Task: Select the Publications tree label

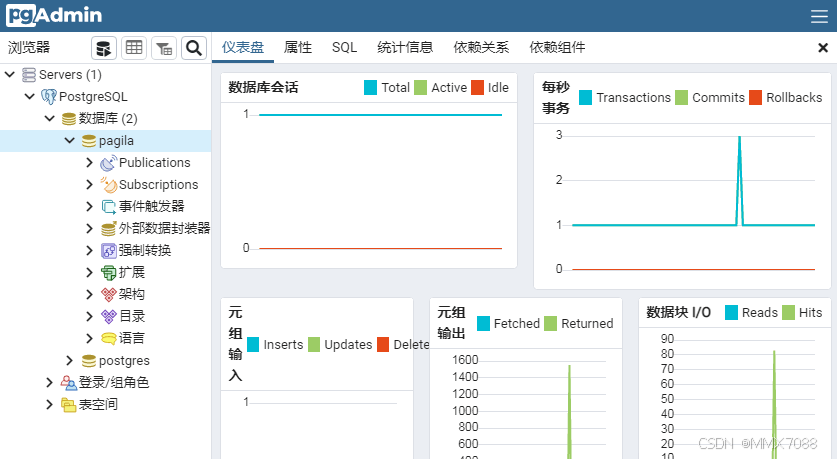Action: tap(155, 163)
